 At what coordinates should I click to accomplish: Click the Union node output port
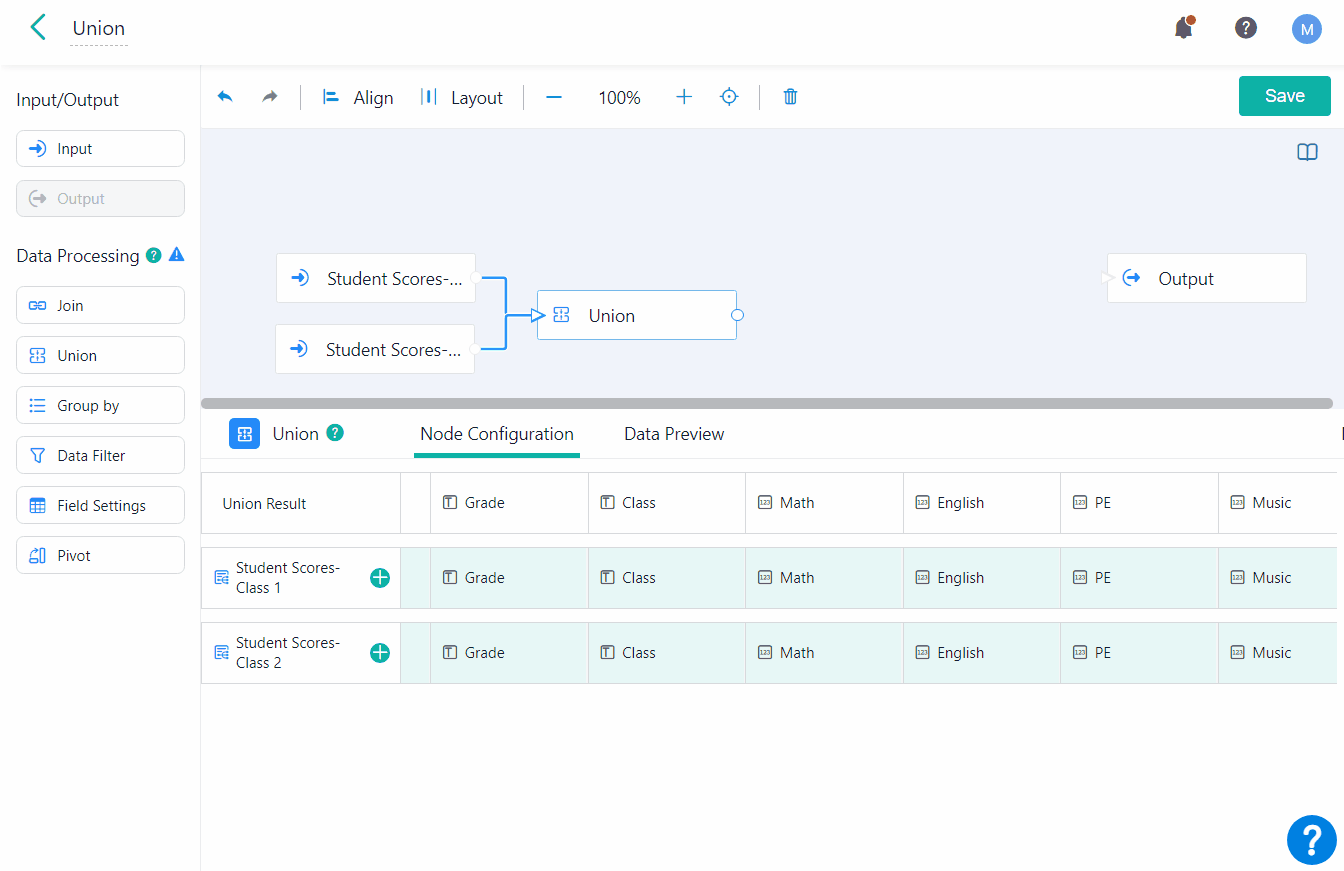pyautogui.click(x=737, y=315)
